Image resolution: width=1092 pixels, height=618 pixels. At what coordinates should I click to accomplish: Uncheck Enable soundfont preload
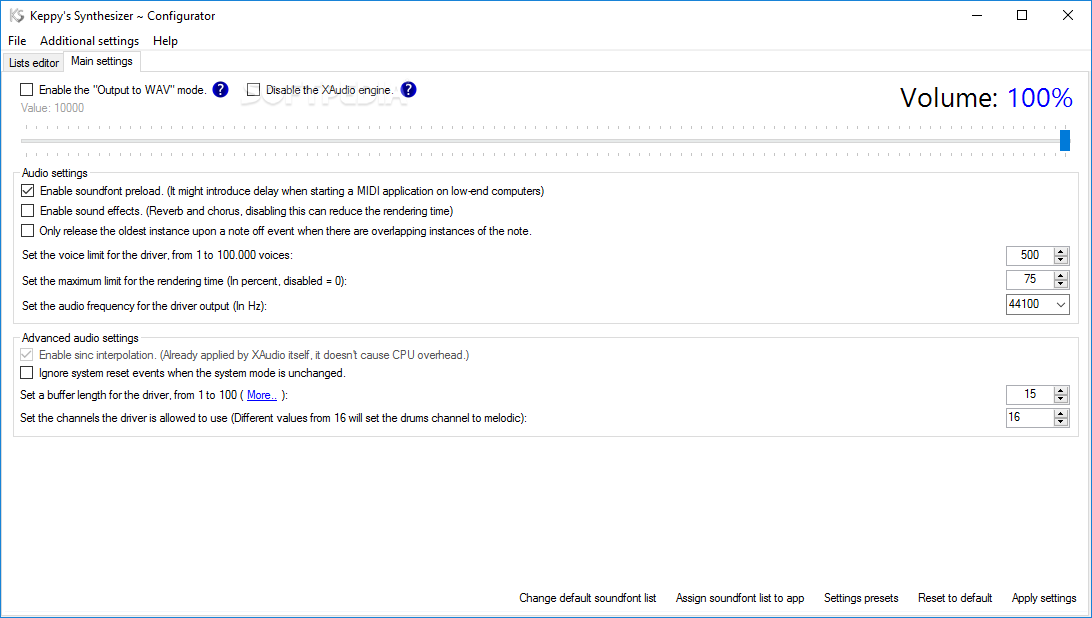coord(28,190)
